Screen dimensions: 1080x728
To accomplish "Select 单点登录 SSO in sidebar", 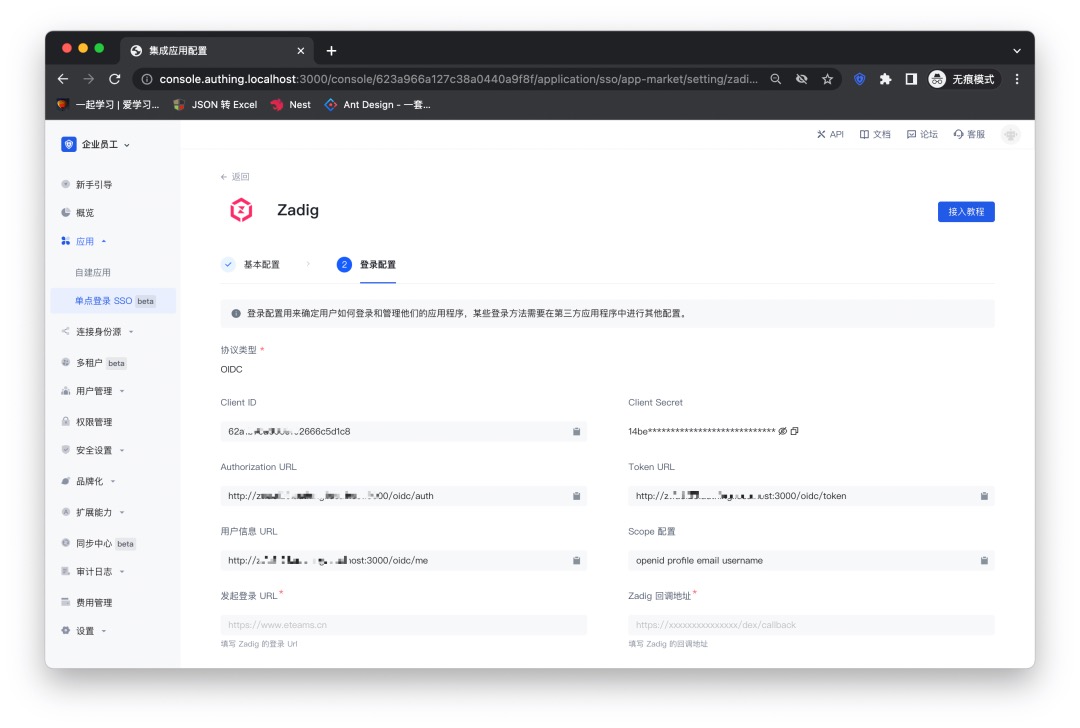I will [x=114, y=301].
